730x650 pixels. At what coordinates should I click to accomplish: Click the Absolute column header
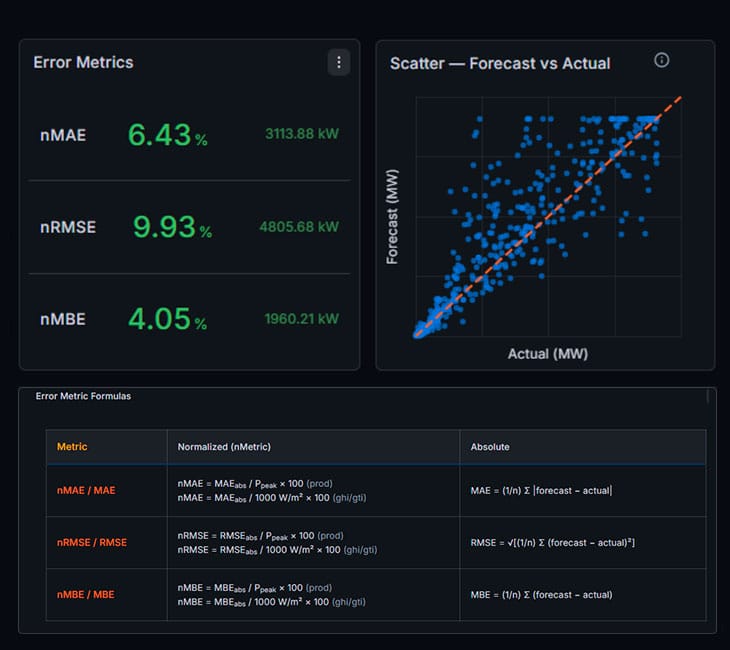point(490,447)
